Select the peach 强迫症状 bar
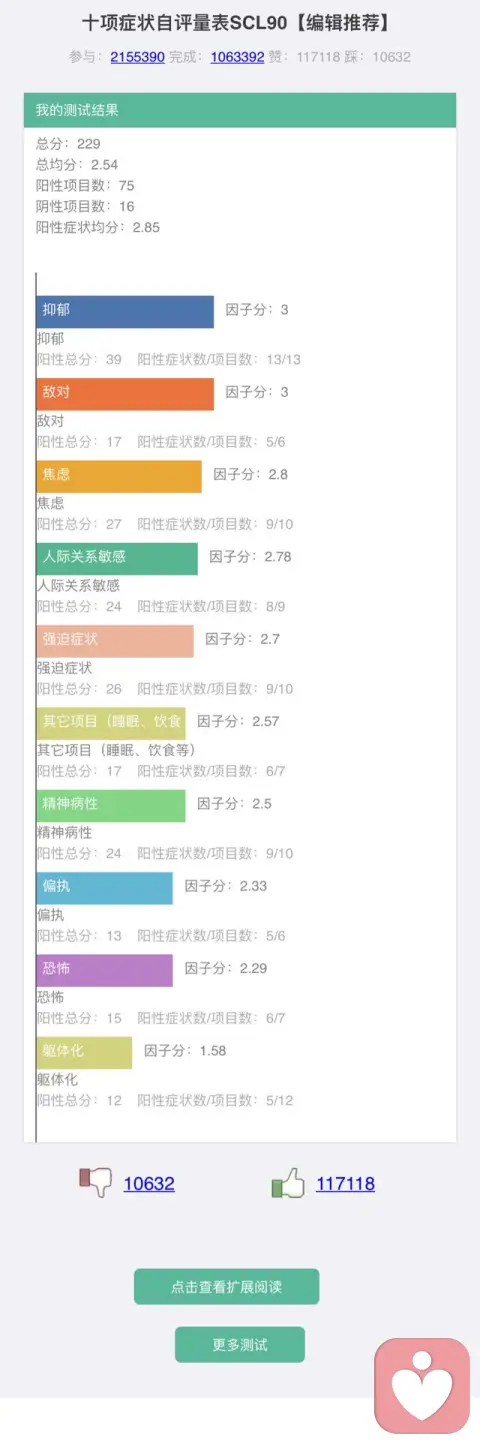The image size is (480, 1444). pyautogui.click(x=115, y=640)
